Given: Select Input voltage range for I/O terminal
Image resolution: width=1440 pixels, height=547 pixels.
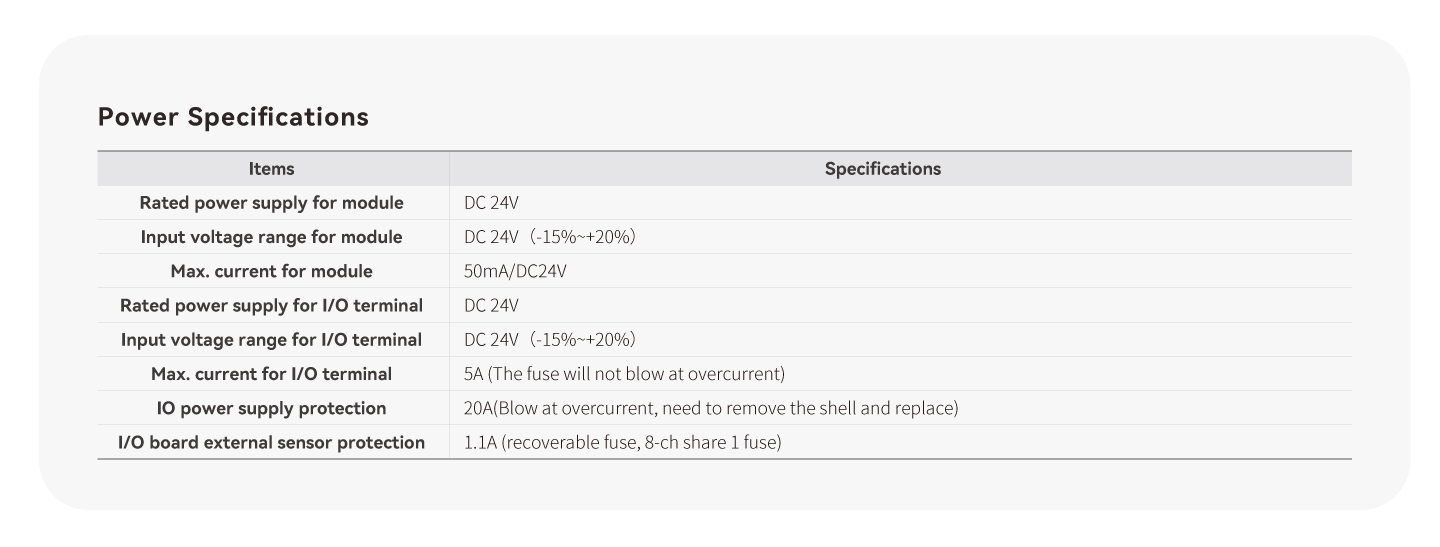Looking at the screenshot, I should (272, 340).
